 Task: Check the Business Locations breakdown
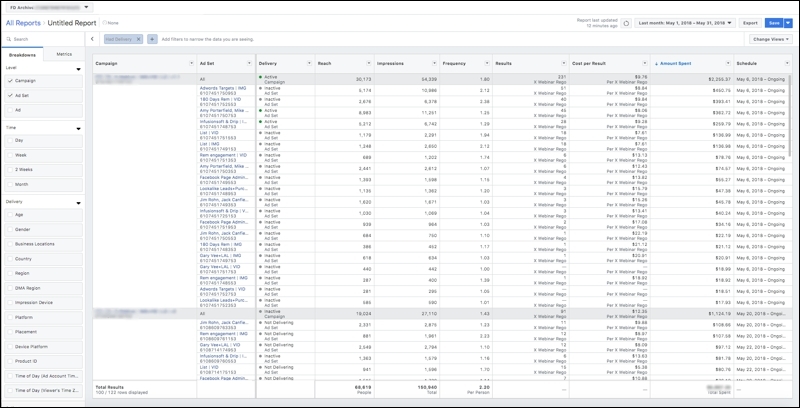tap(10, 244)
